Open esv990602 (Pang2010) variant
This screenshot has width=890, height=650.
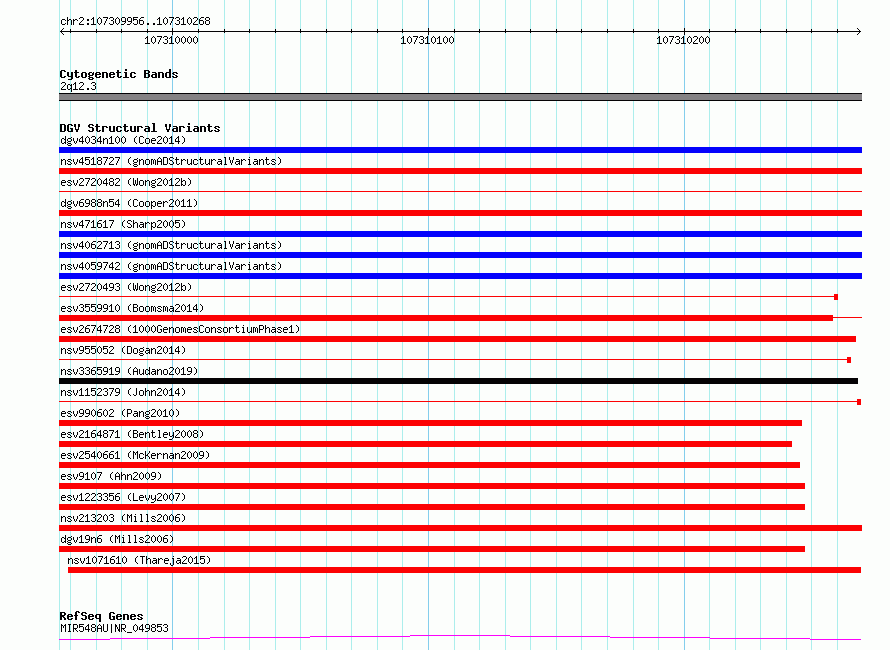[120, 413]
